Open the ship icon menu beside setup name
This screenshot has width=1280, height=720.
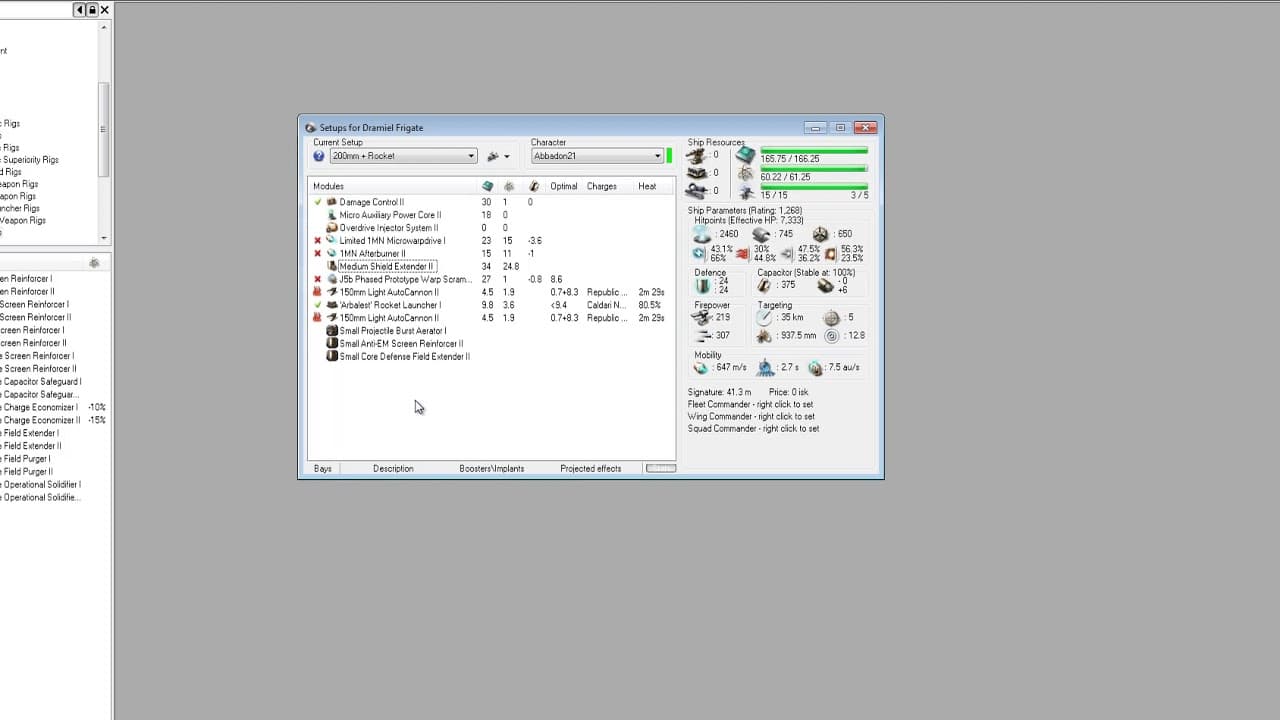pyautogui.click(x=497, y=156)
